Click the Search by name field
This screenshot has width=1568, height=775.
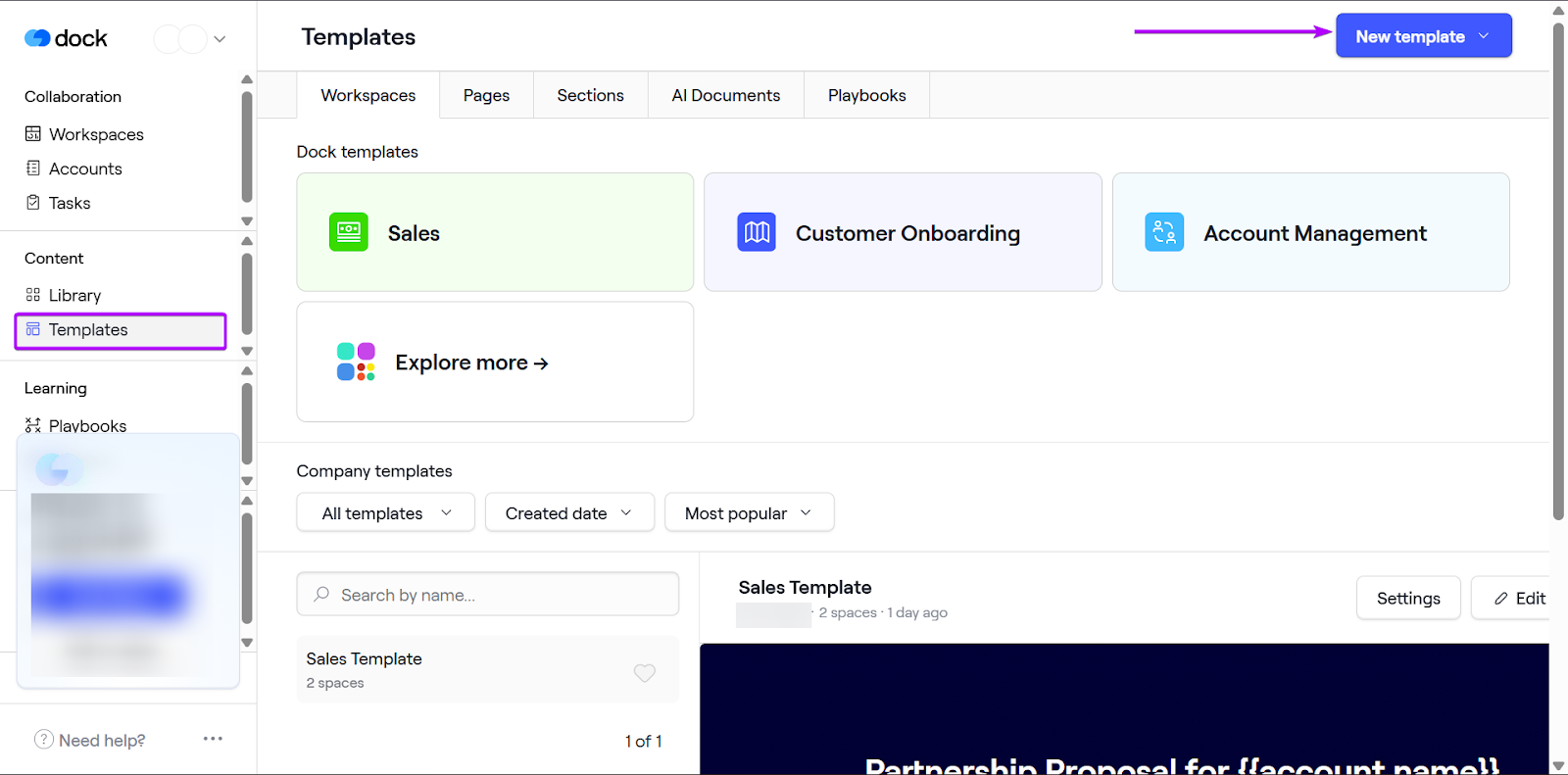pyautogui.click(x=487, y=594)
